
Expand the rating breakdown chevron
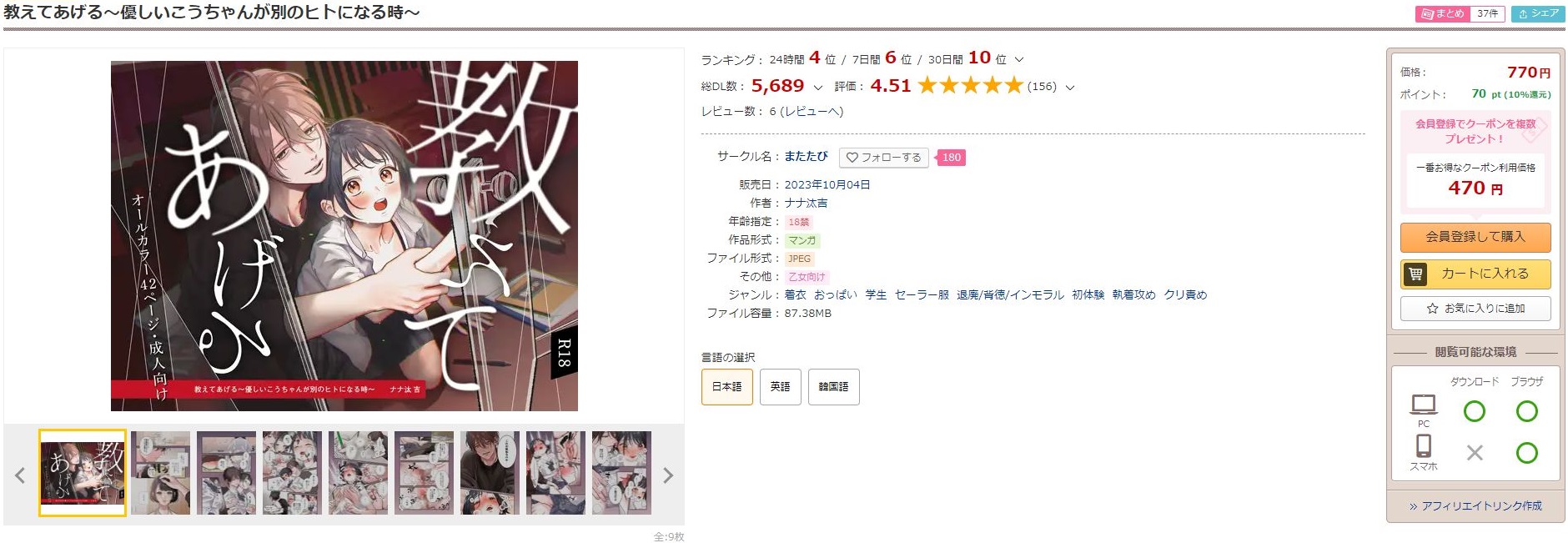click(1070, 88)
